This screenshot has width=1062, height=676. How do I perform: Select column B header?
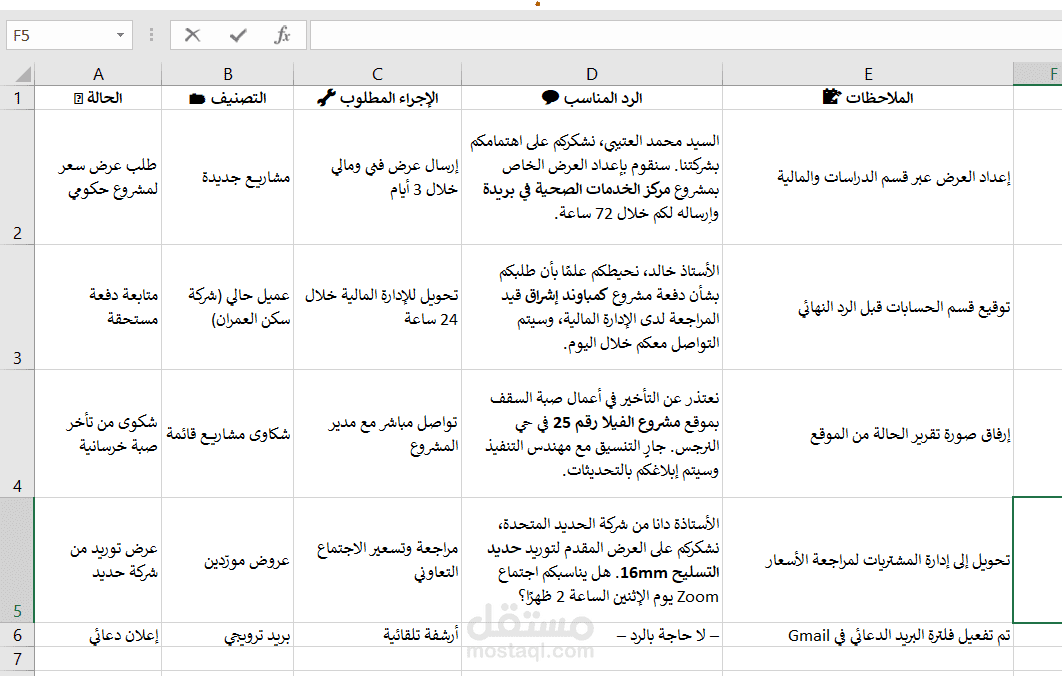point(228,74)
